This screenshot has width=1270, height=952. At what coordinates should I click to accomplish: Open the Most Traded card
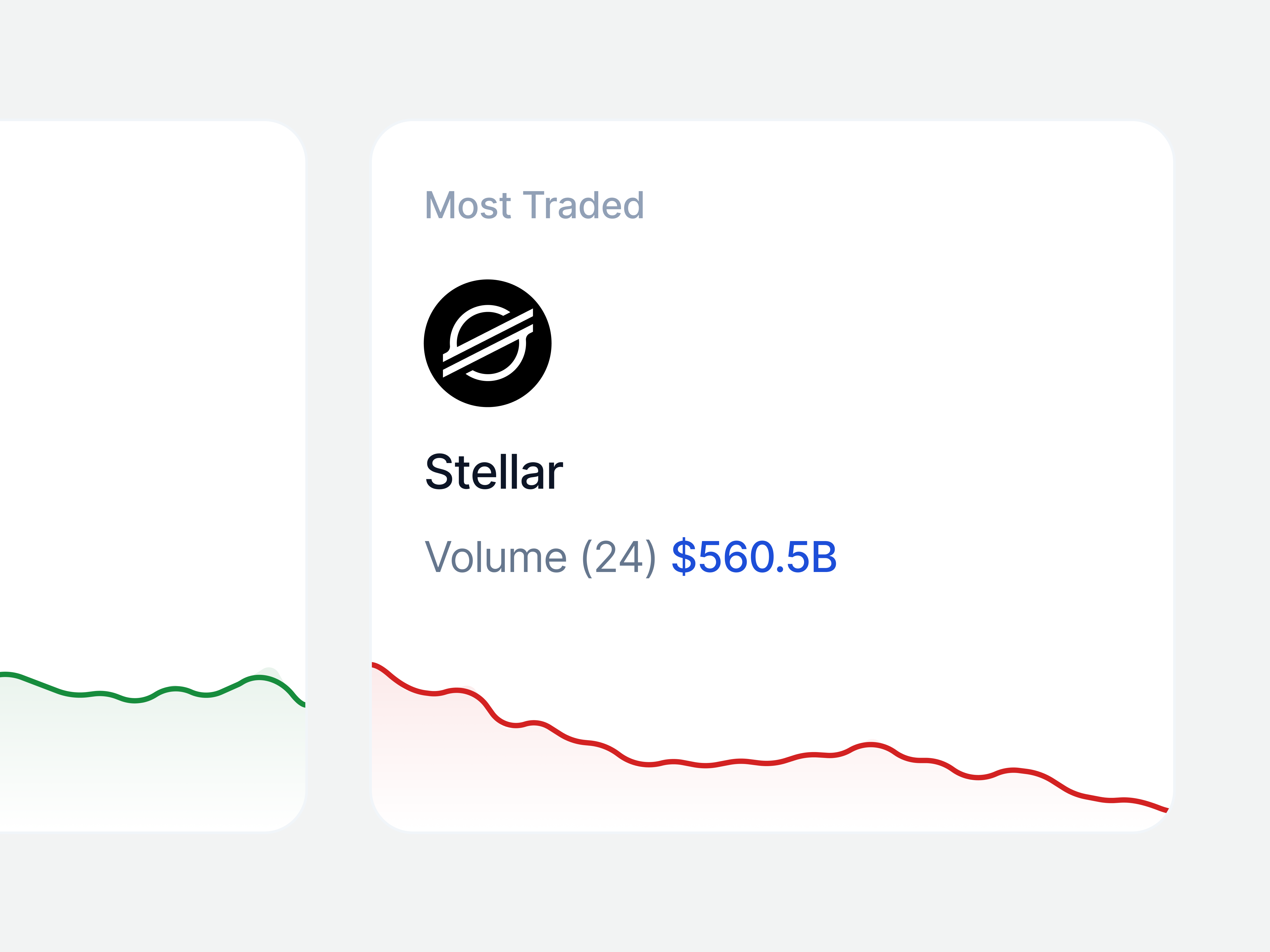click(x=772, y=476)
